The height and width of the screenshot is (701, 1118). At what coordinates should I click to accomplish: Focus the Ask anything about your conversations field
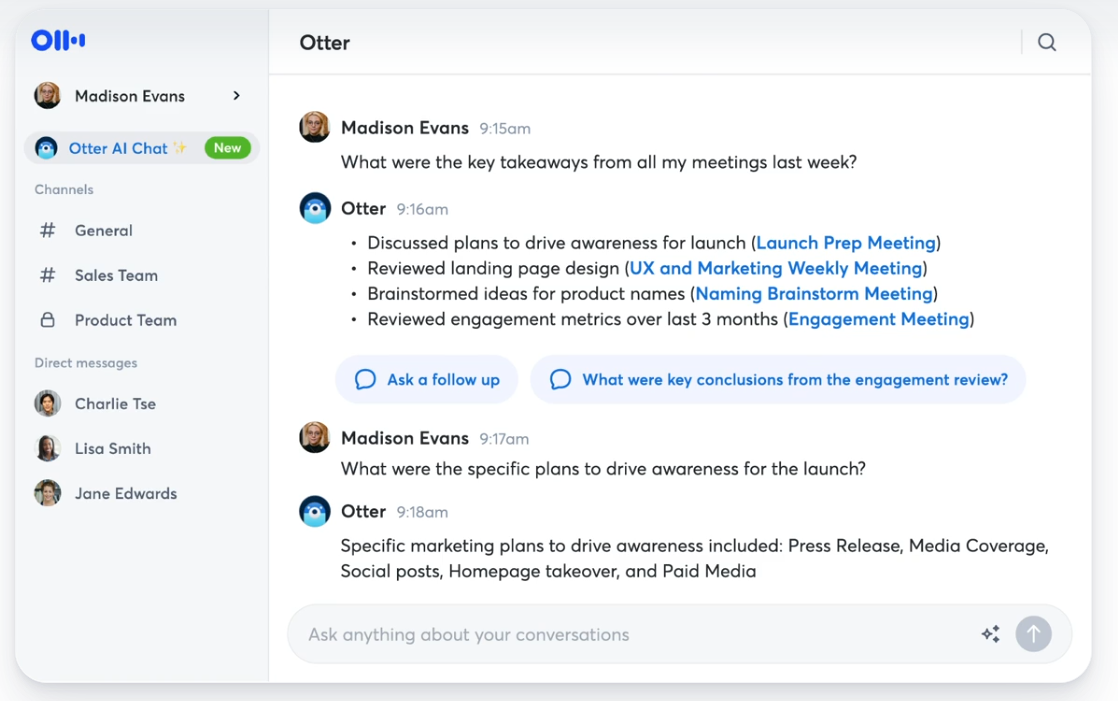(679, 634)
